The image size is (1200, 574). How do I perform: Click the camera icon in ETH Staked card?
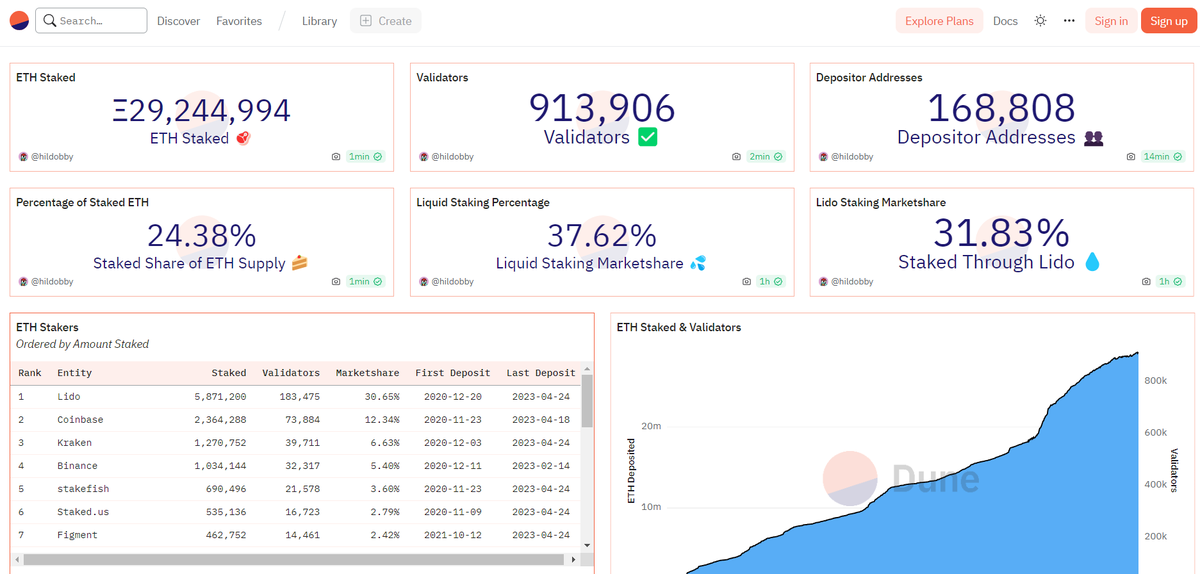[x=337, y=157]
